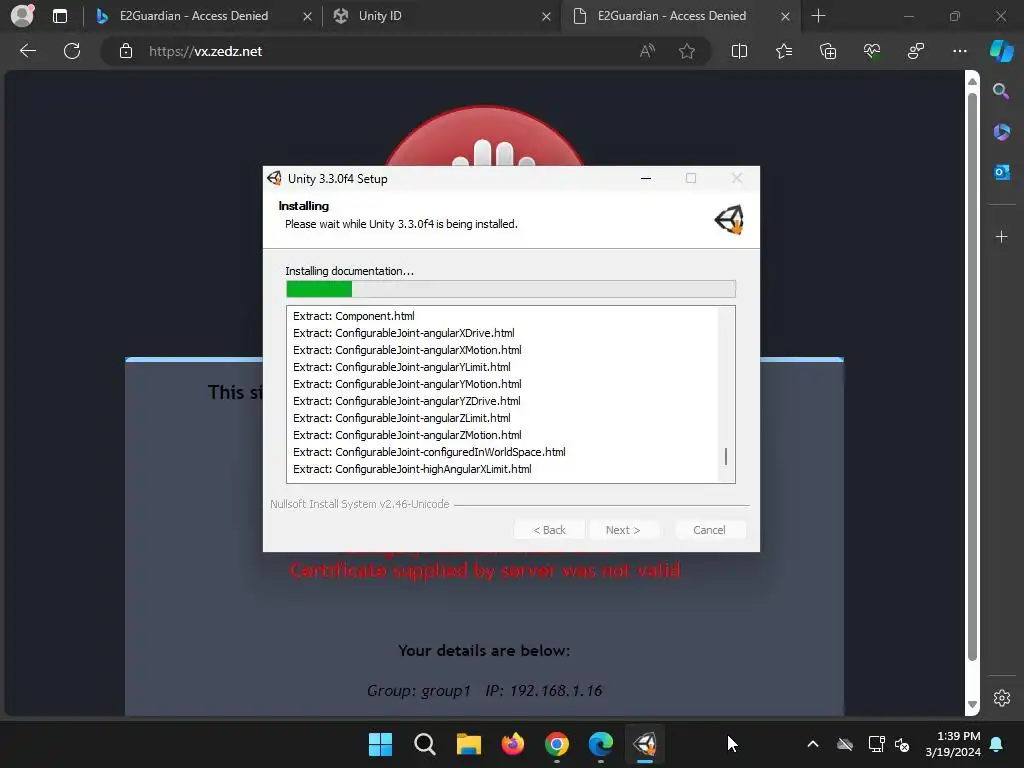1024x768 pixels.
Task: Open the sidebar Search icon
Action: tap(1001, 91)
